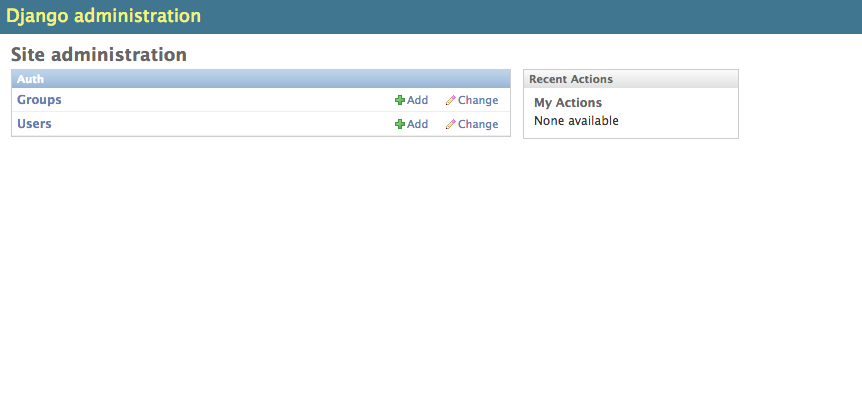
Task: Click the green plus icon in the Groups row
Action: pos(400,100)
